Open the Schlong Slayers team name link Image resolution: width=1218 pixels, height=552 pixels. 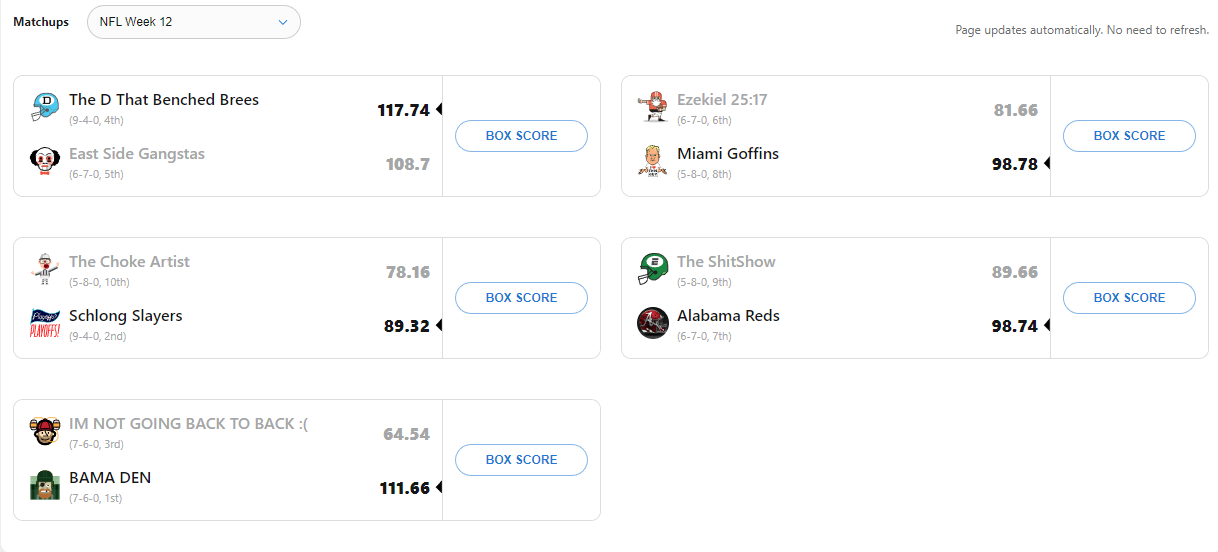coord(126,316)
